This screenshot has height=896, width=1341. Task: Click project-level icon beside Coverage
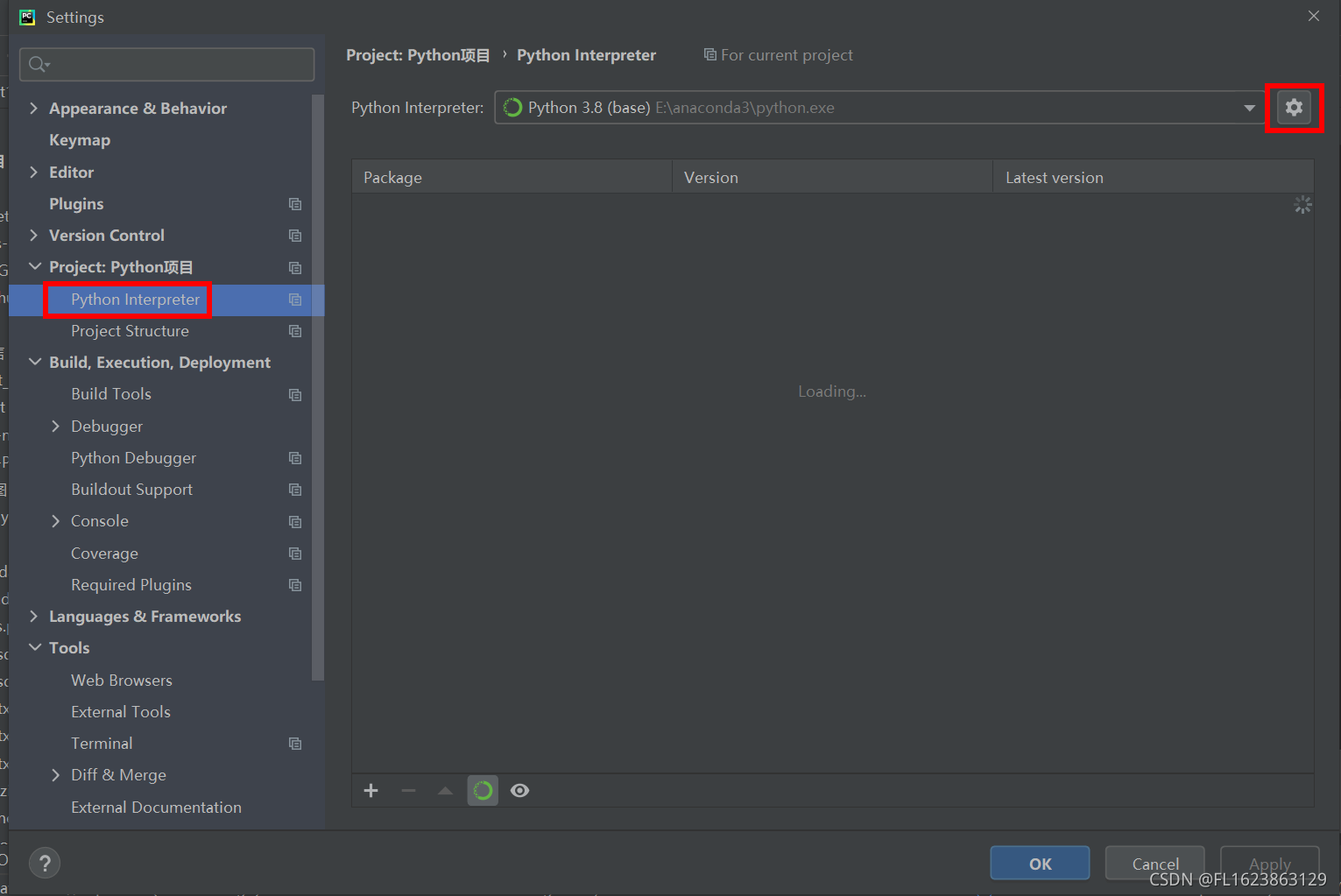coord(295,554)
